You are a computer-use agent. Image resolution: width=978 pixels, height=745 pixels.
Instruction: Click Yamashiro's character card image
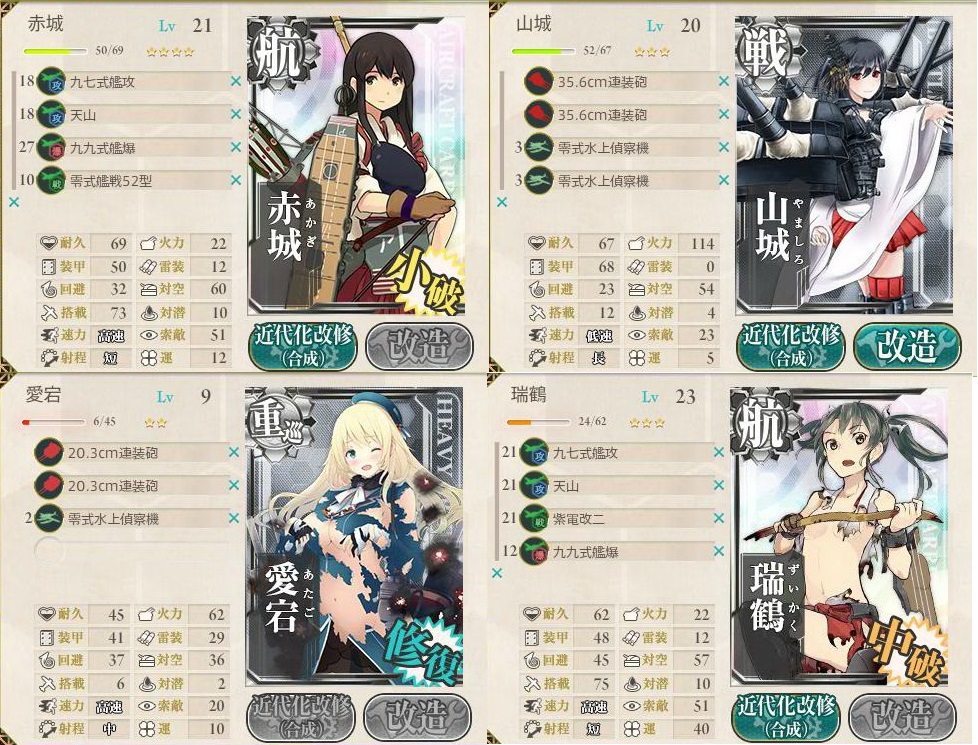845,165
